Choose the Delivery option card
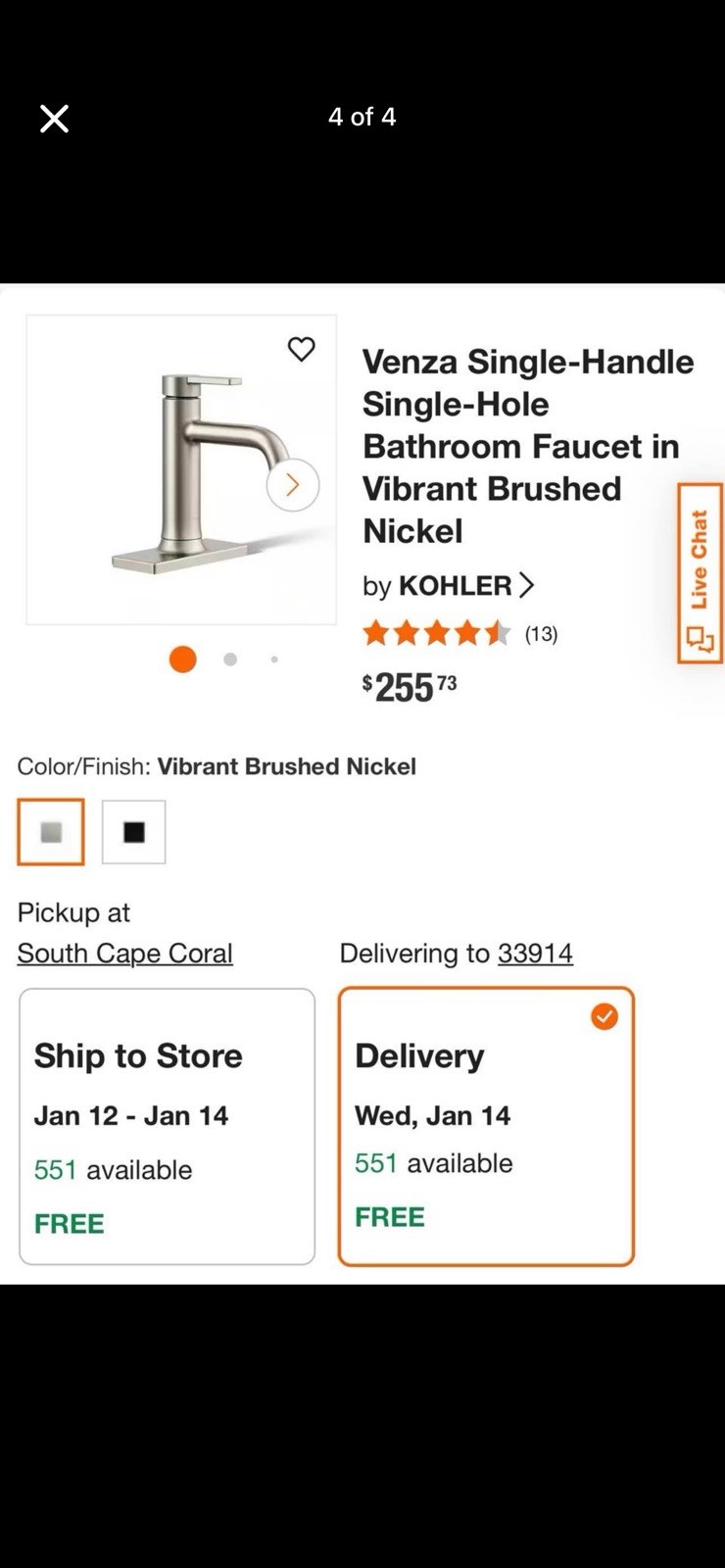Screen dimensions: 725x1568 point(486,1126)
